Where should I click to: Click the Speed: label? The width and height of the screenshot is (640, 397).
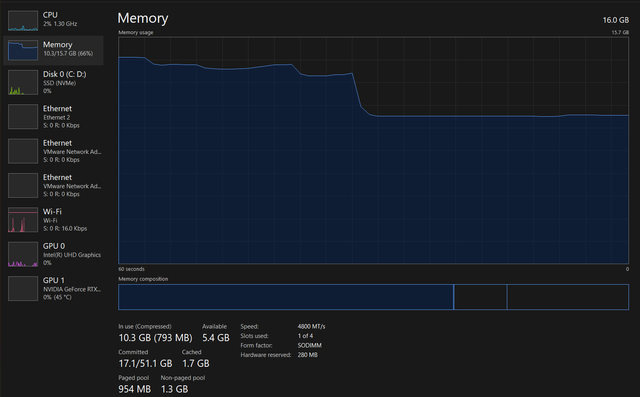point(249,326)
